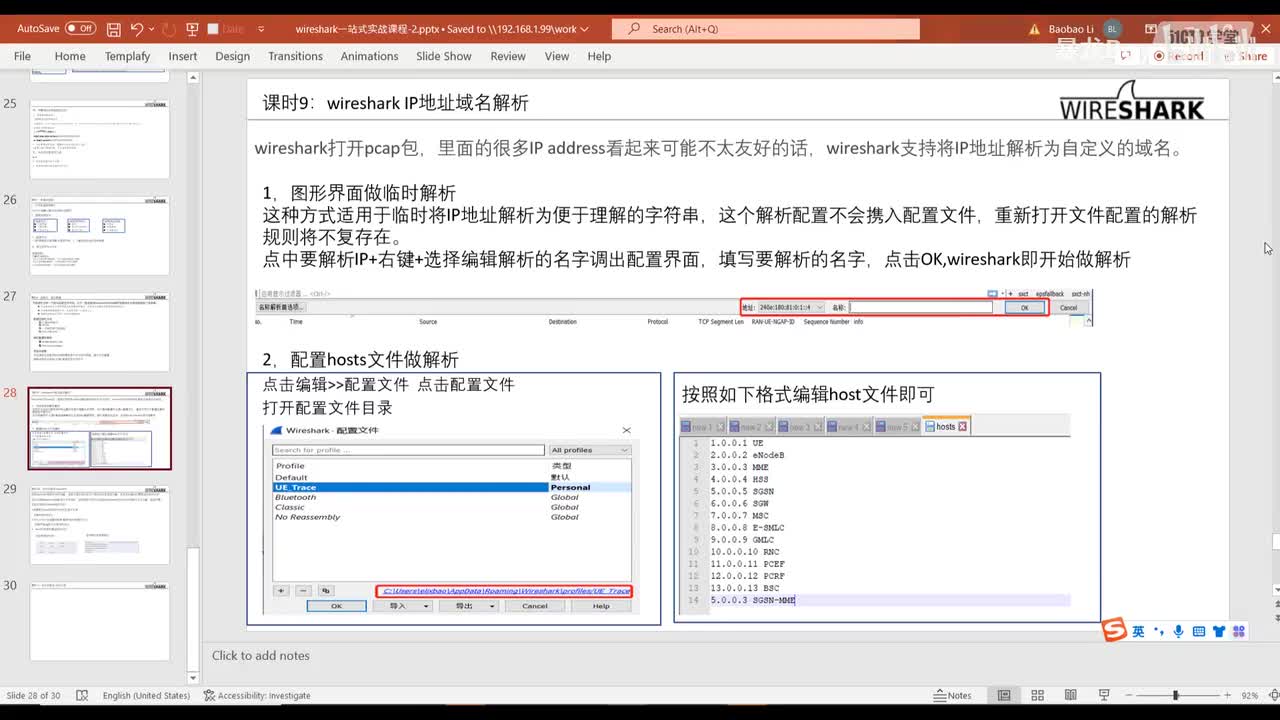Image resolution: width=1280 pixels, height=720 pixels.
Task: Click the Search (Alt+Q) box
Action: [766, 29]
